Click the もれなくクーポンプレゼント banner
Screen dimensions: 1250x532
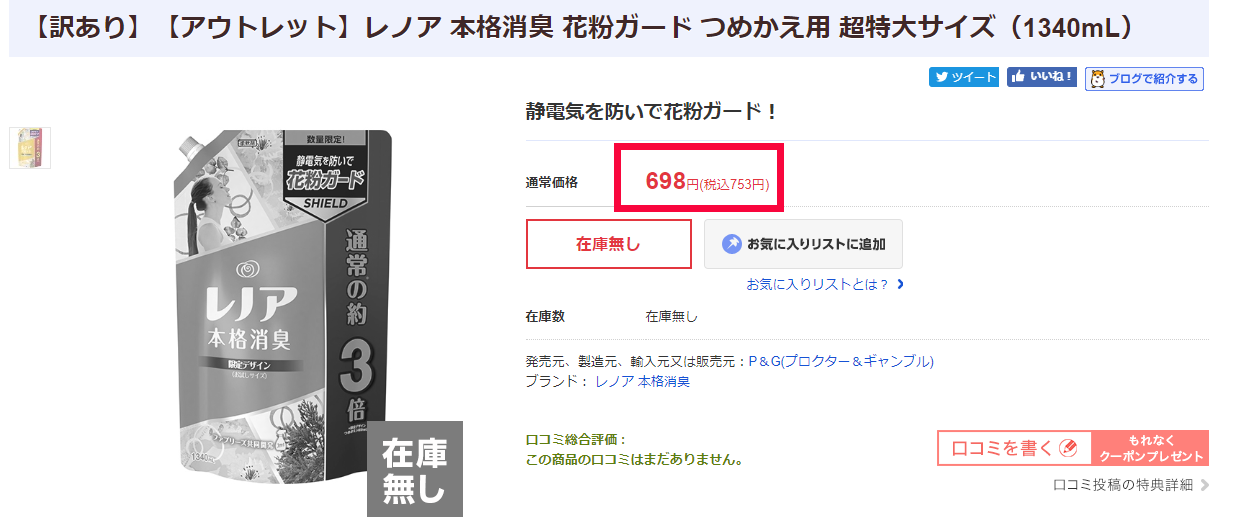(x=1150, y=448)
